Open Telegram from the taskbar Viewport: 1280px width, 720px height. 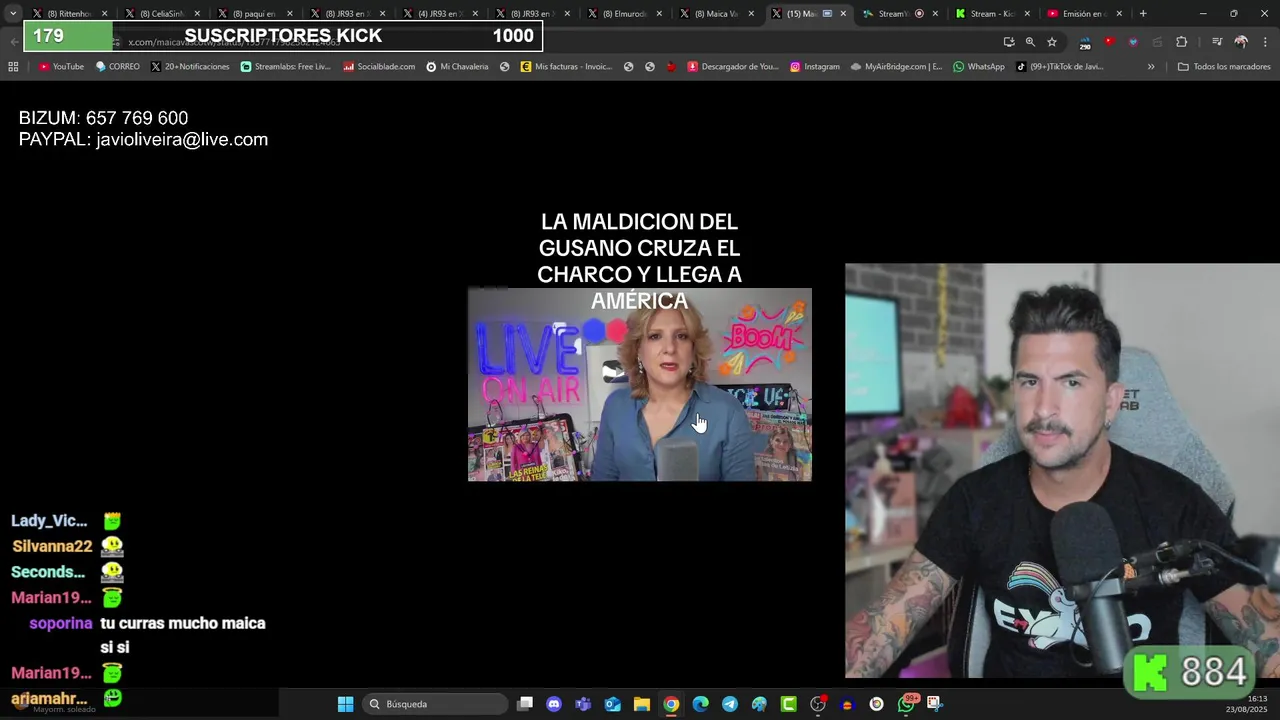coord(730,704)
